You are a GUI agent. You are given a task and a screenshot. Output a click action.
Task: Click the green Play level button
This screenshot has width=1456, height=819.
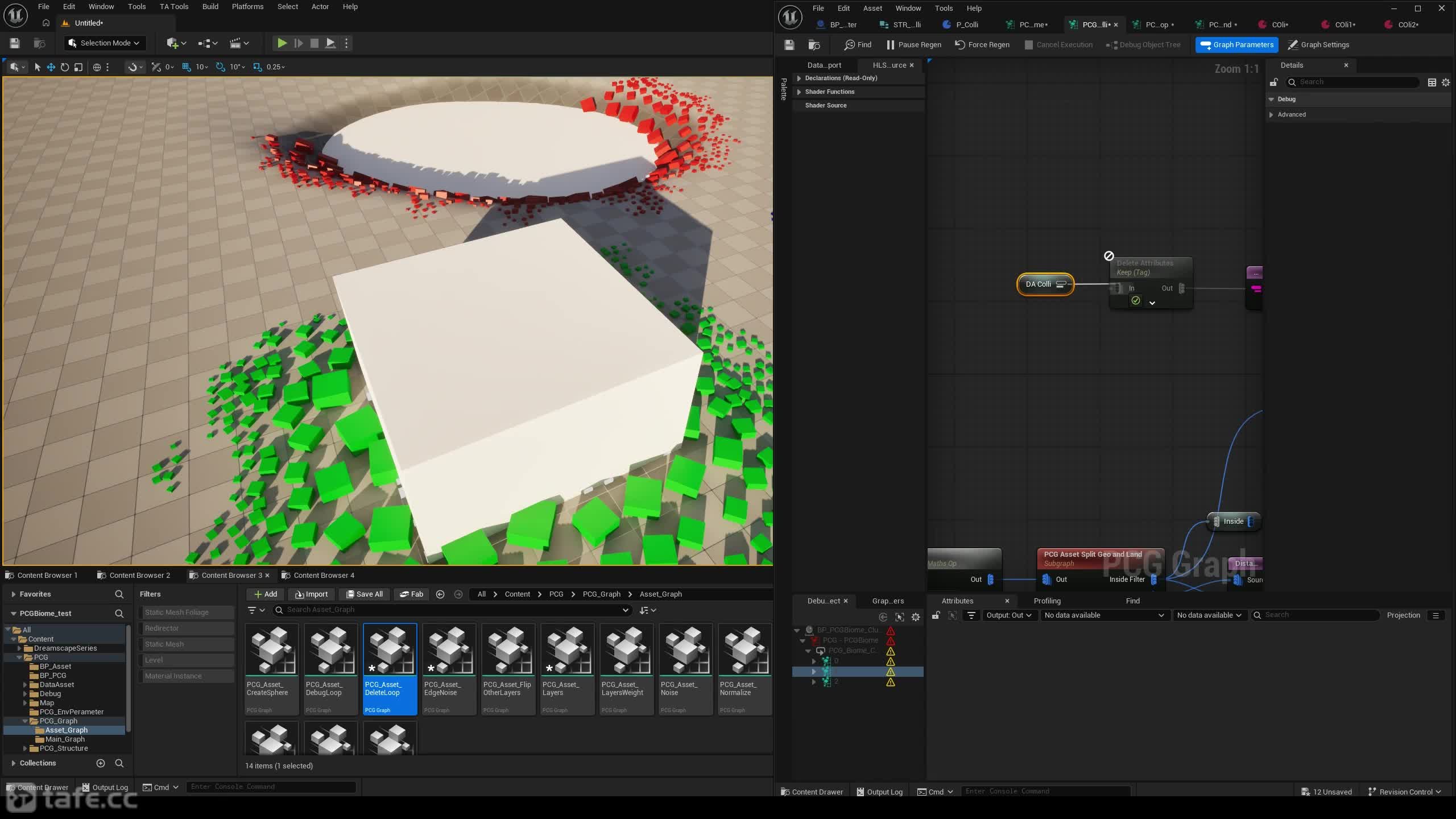pyautogui.click(x=282, y=43)
